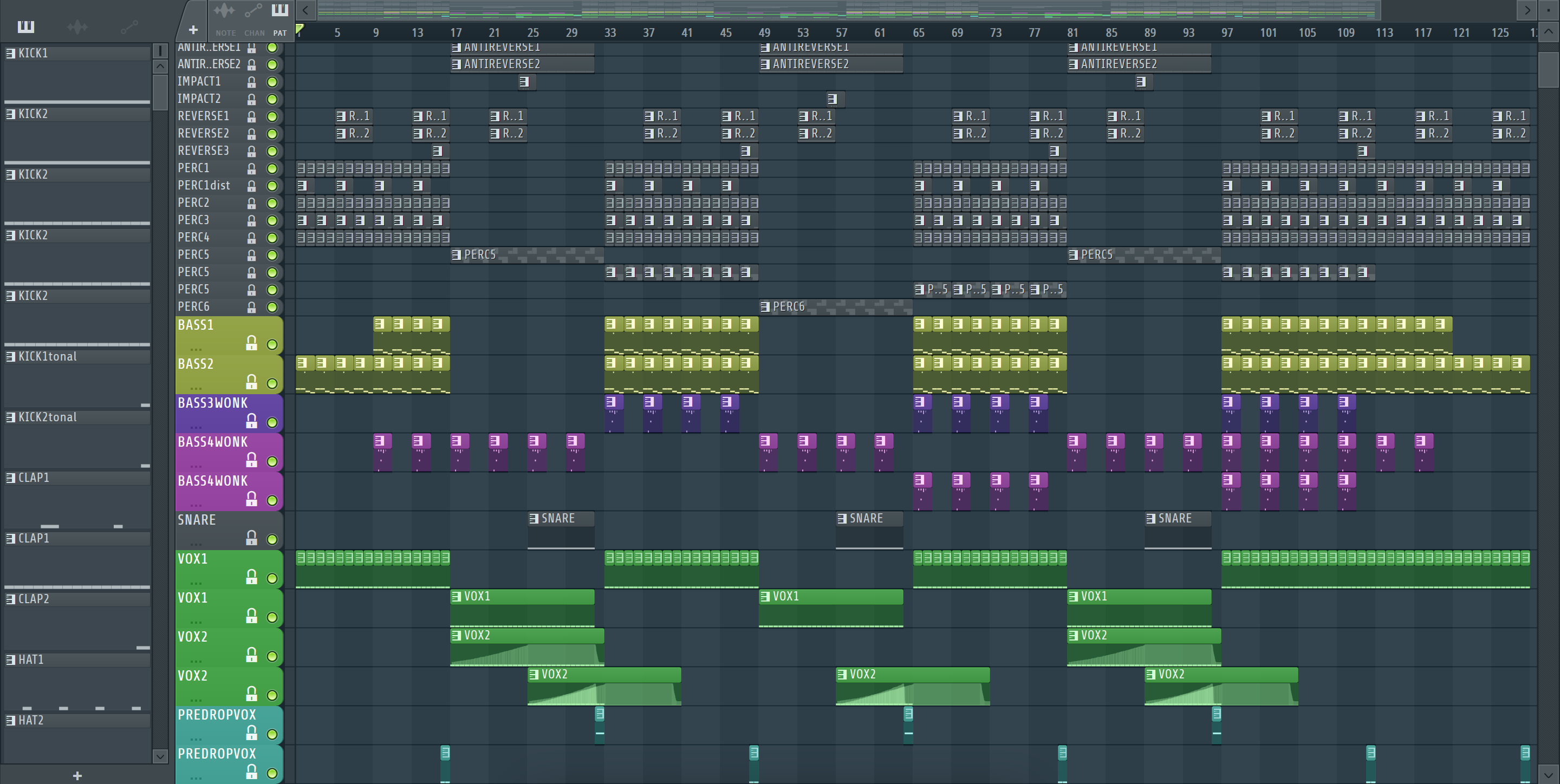
Task: Click the lock icon on PERC6 track
Action: pos(251,307)
